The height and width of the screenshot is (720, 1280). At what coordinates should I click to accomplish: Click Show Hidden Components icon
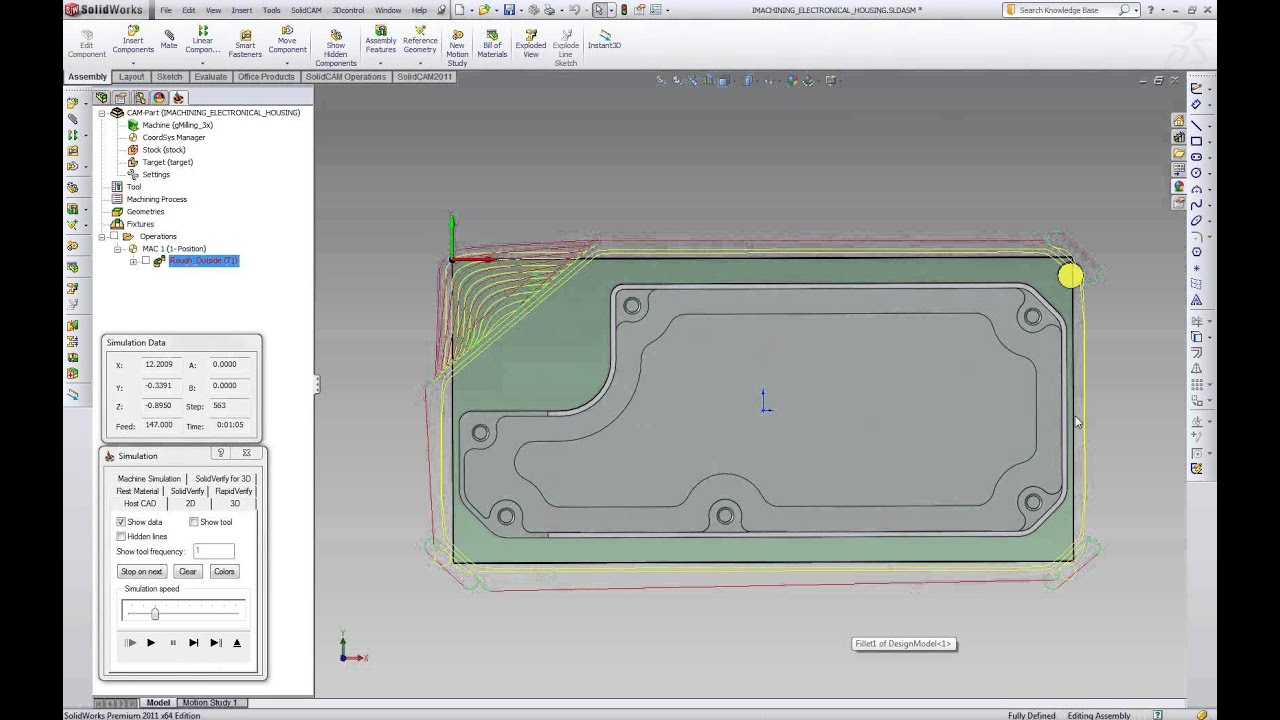click(x=336, y=34)
